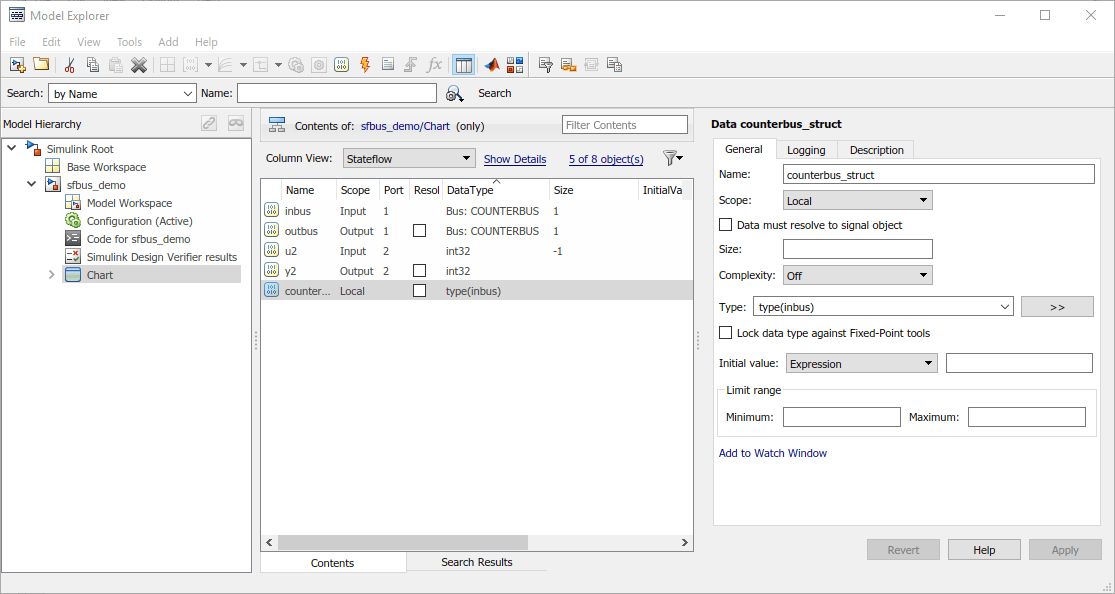
Task: Click the Open folder icon in toolbar
Action: click(x=41, y=65)
